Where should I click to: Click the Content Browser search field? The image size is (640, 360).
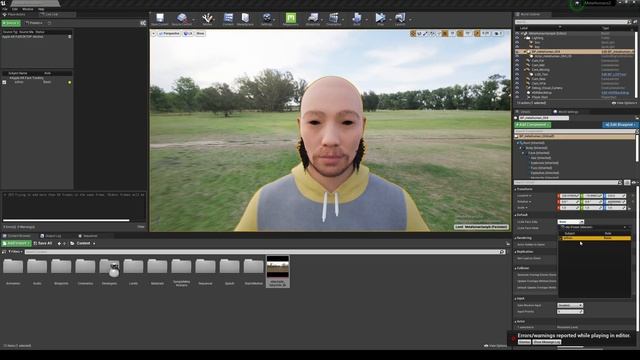pyautogui.click(x=265, y=252)
